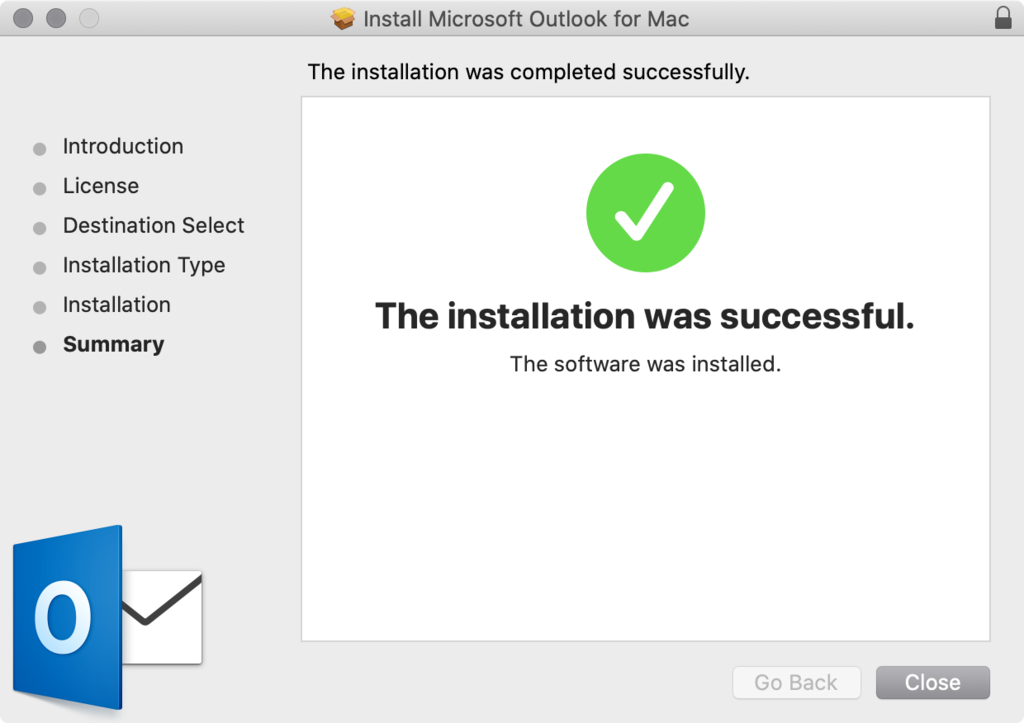Select "Summary" in the sidebar
1024x723 pixels.
[x=113, y=345]
